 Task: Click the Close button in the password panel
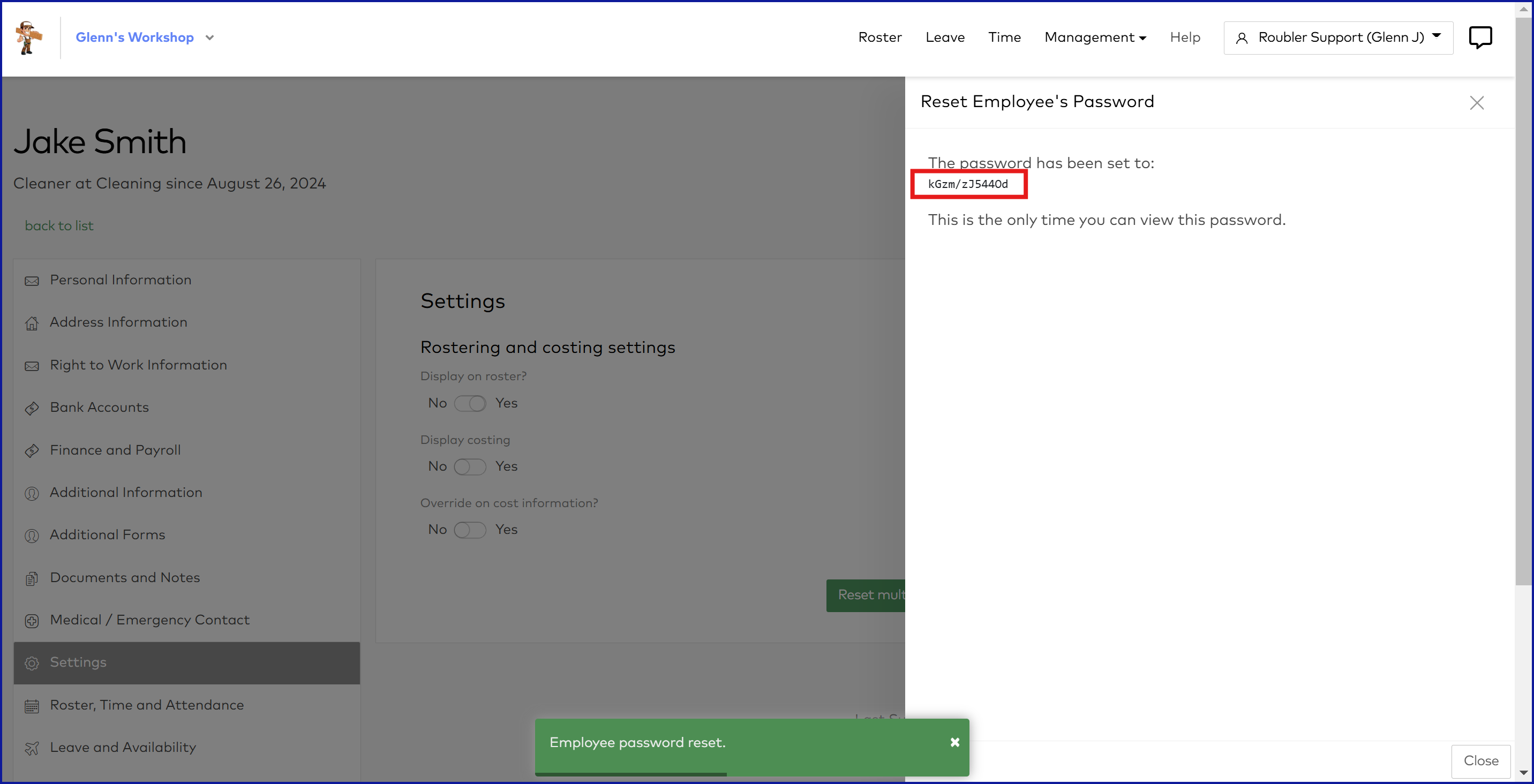click(1480, 760)
